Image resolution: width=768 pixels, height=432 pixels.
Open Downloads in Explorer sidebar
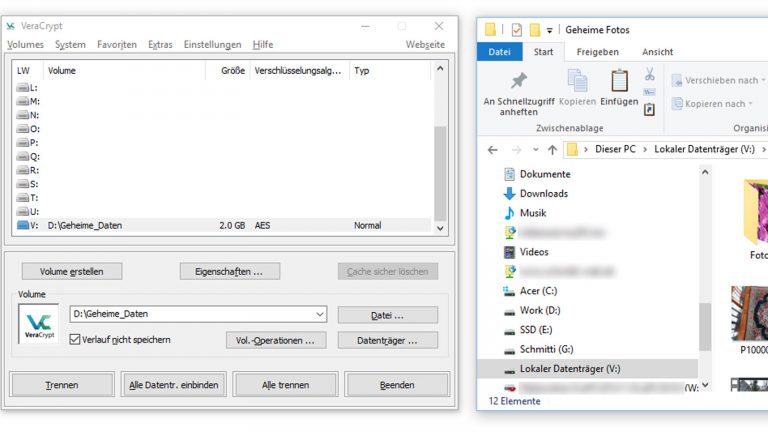(544, 193)
